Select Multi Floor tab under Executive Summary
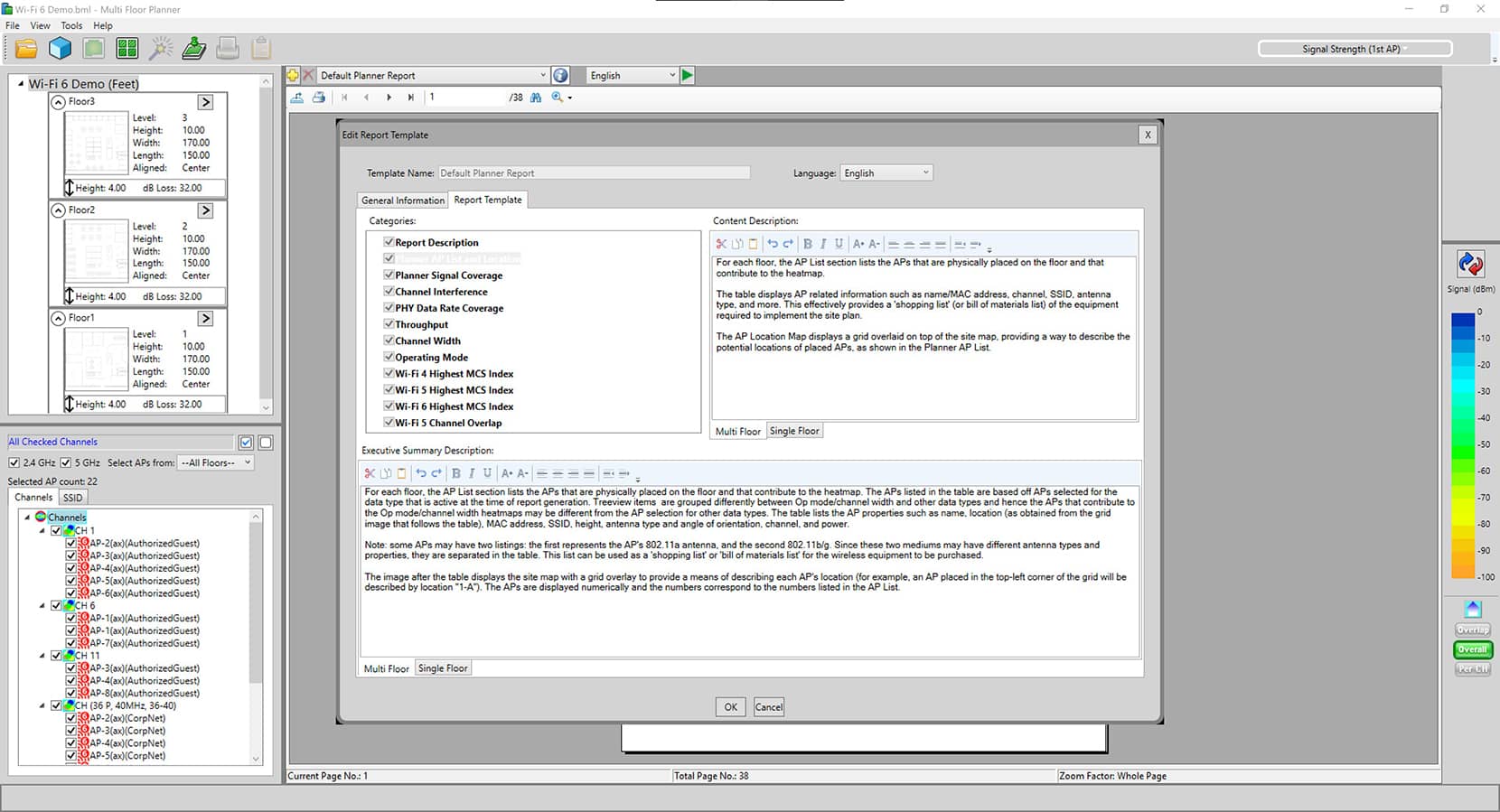 point(386,668)
